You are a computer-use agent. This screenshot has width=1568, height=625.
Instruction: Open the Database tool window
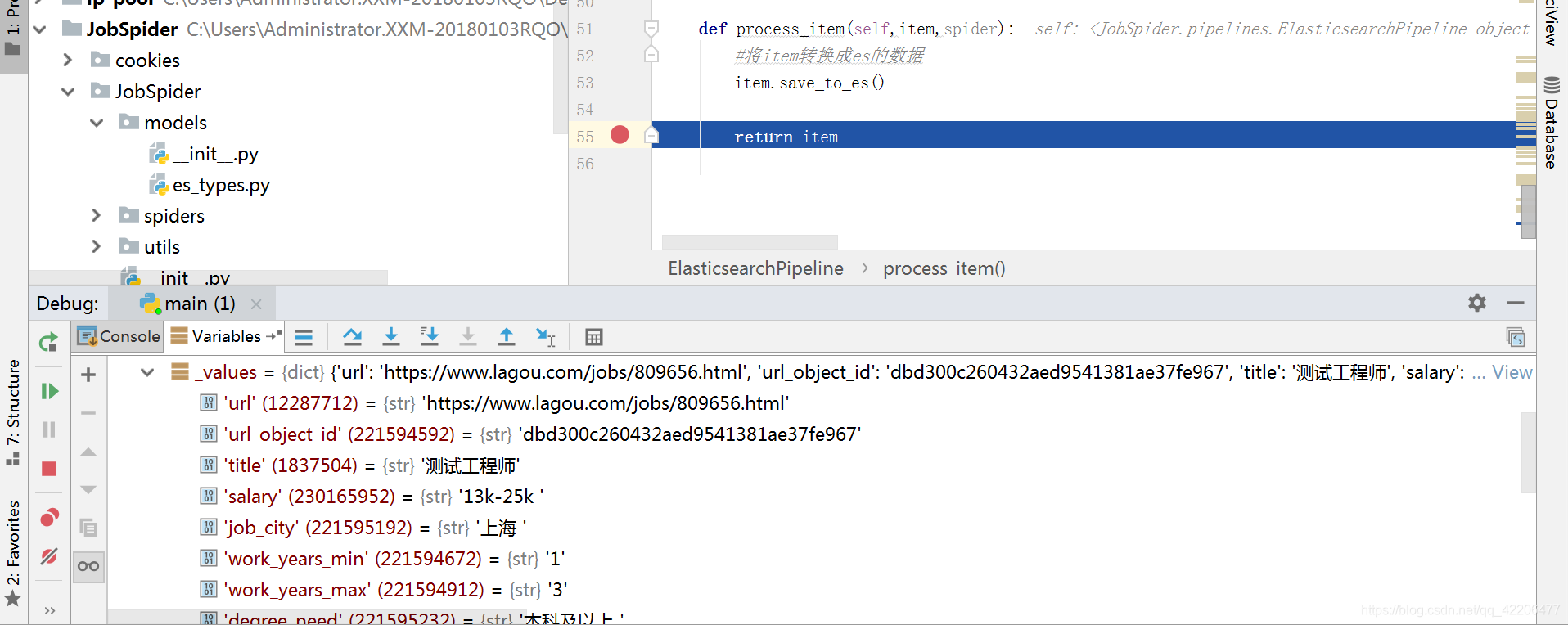point(1551,123)
